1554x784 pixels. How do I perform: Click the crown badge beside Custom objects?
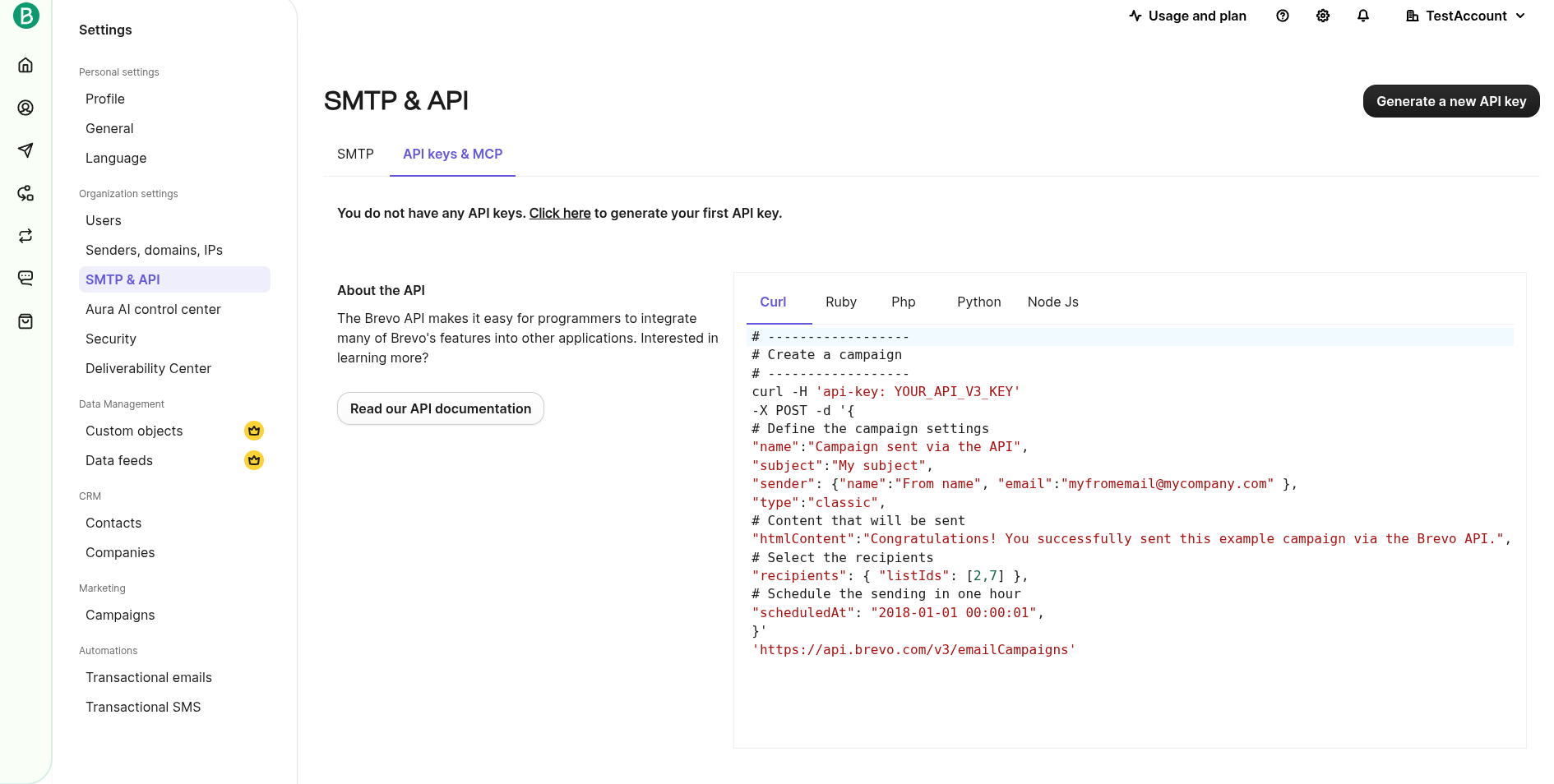point(254,431)
